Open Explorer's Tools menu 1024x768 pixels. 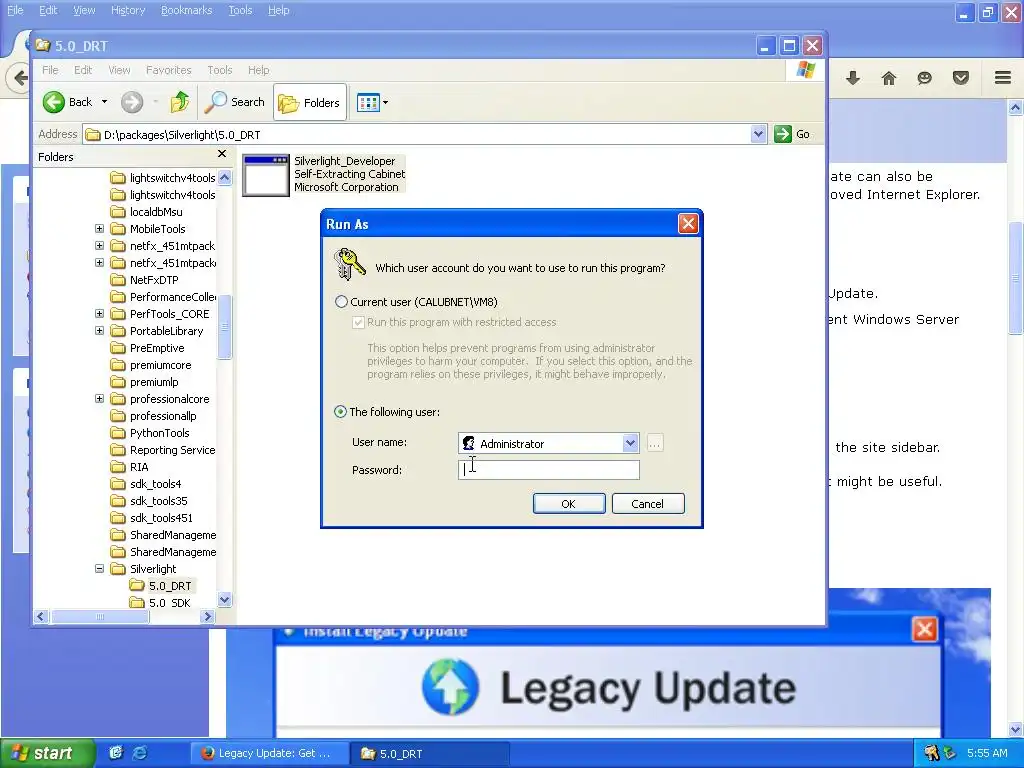pos(219,70)
